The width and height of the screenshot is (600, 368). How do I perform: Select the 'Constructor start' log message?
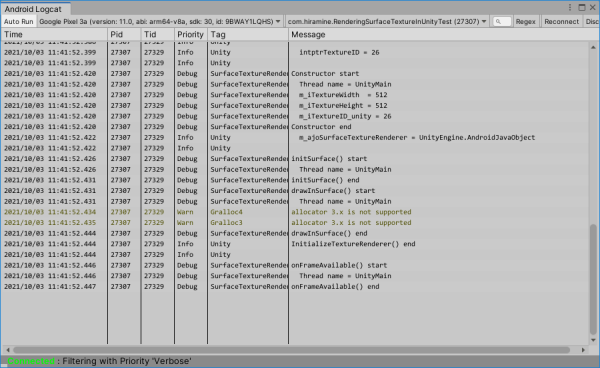click(325, 73)
